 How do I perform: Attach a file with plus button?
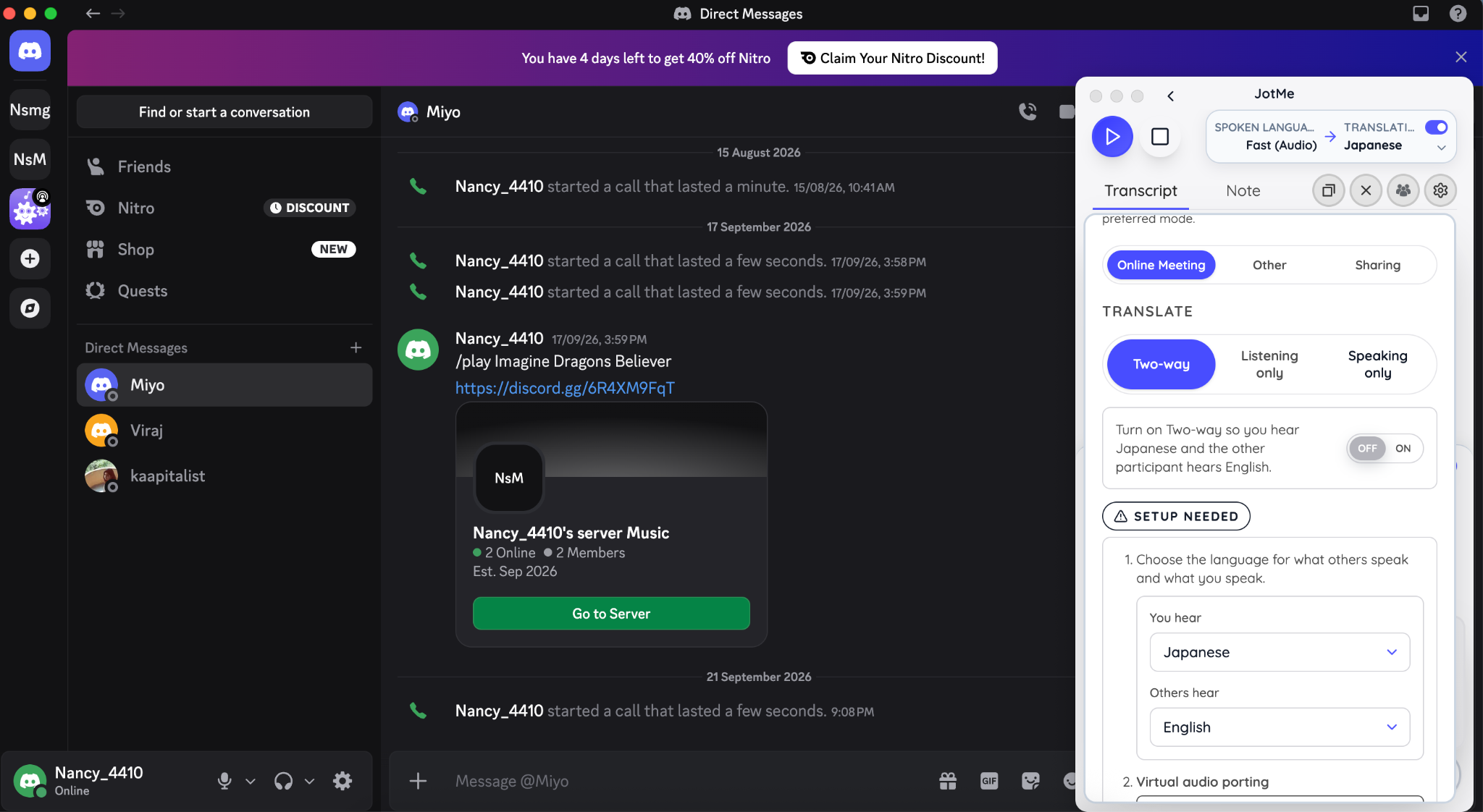[418, 781]
